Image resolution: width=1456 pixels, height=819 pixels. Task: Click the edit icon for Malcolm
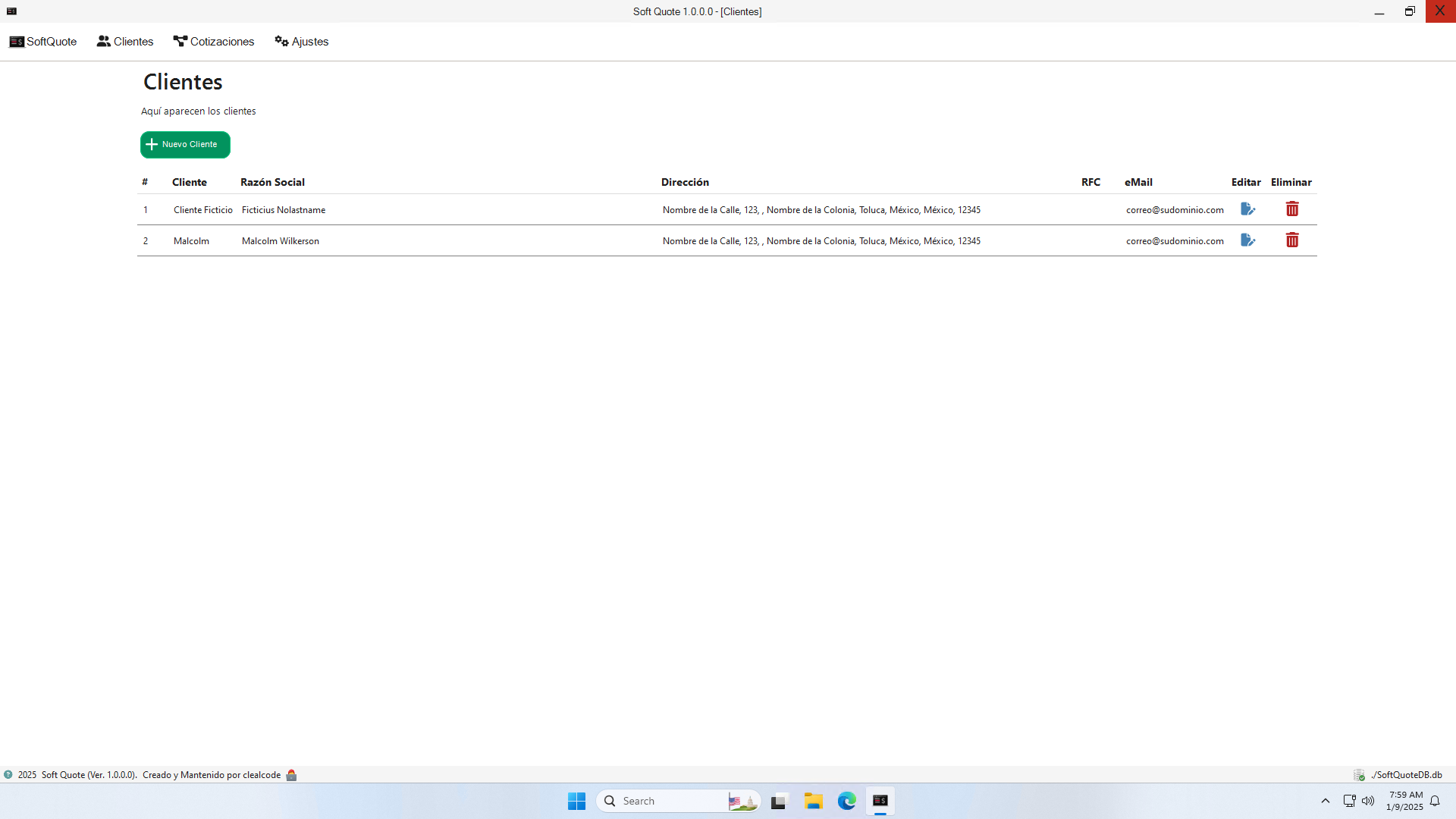pos(1247,240)
